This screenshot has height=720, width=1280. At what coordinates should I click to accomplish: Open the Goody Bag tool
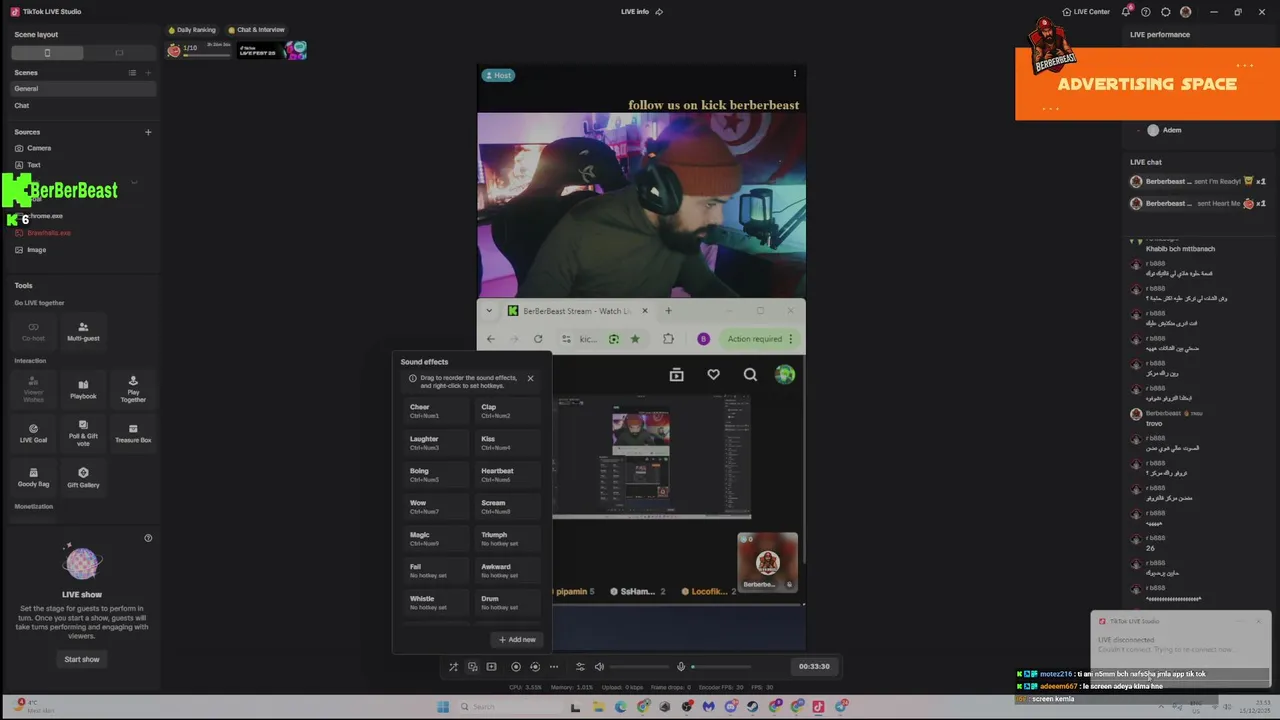(33, 477)
